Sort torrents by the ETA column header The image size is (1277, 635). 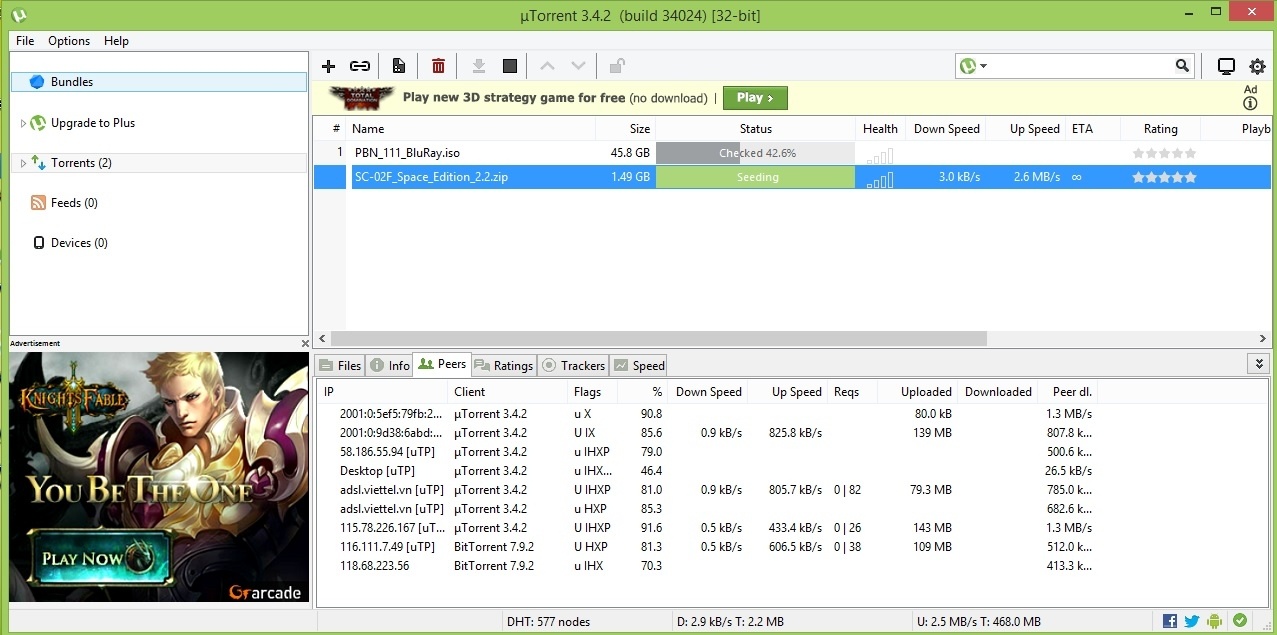point(1092,129)
